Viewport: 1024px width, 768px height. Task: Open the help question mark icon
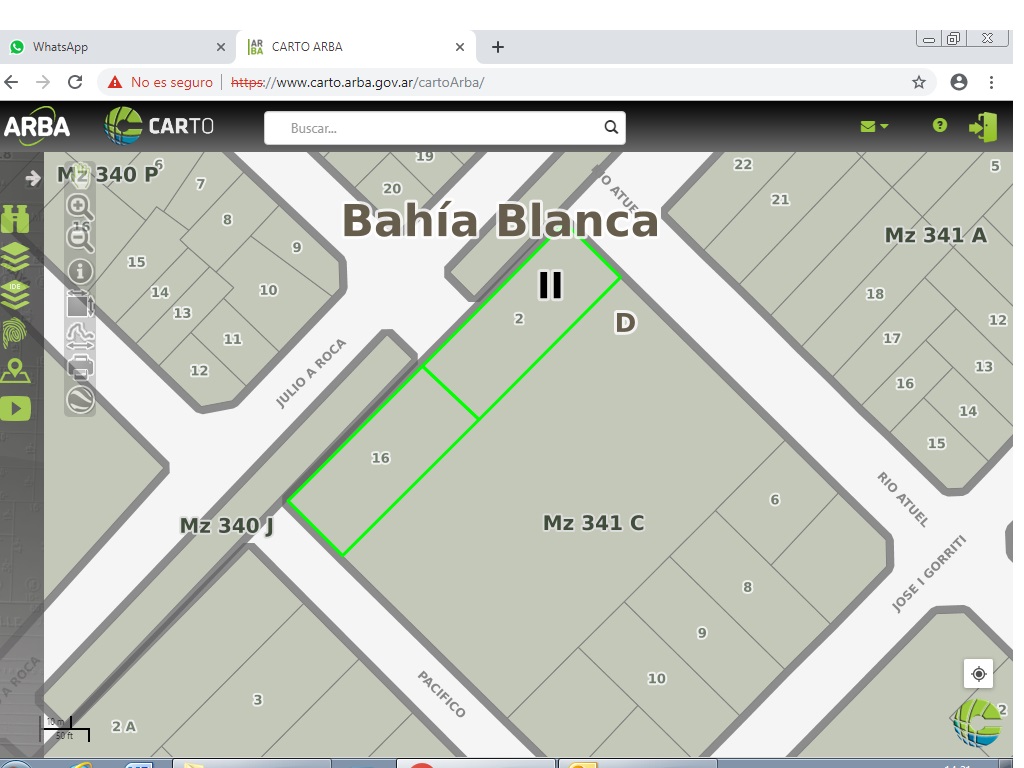click(939, 125)
